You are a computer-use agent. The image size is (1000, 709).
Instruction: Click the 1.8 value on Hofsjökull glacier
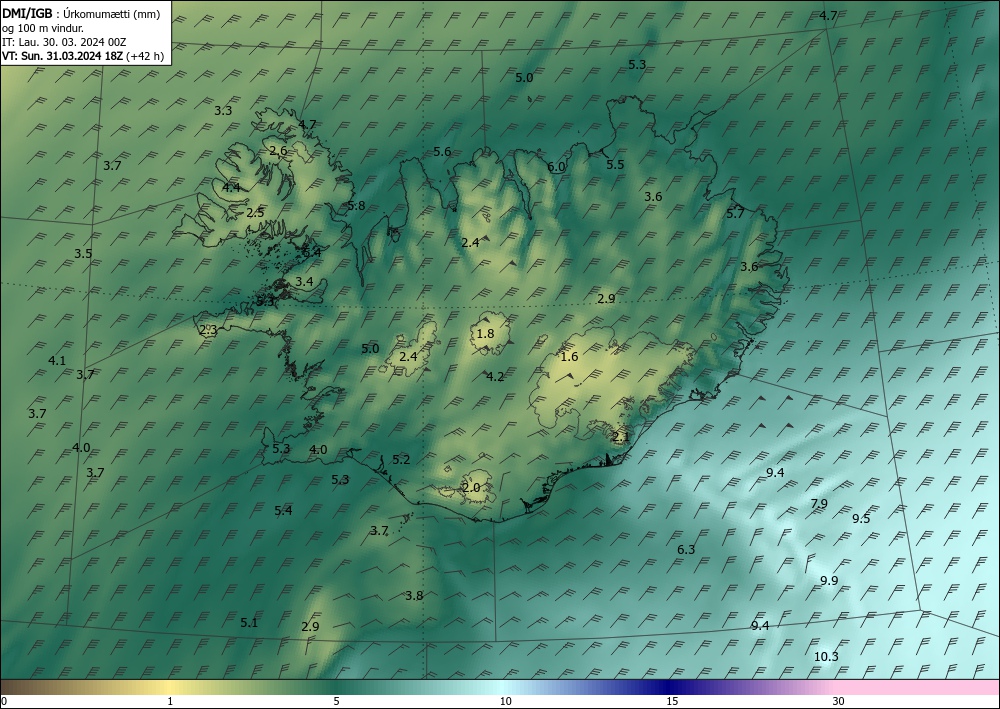pos(485,333)
